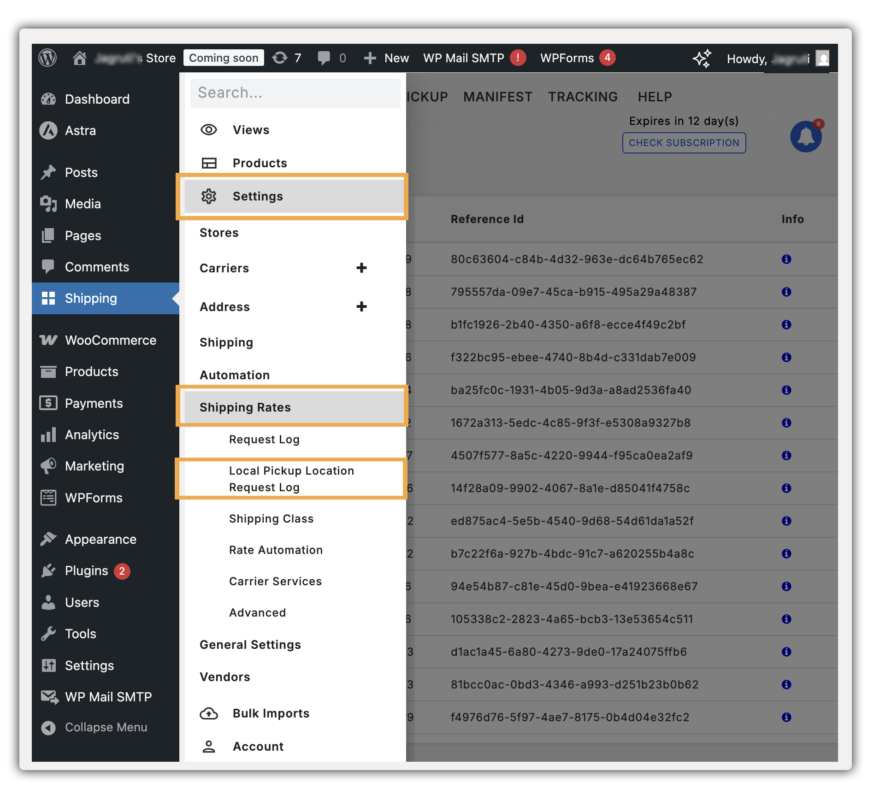874x800 pixels.
Task: Switch to the TRACKING tab
Action: [583, 97]
